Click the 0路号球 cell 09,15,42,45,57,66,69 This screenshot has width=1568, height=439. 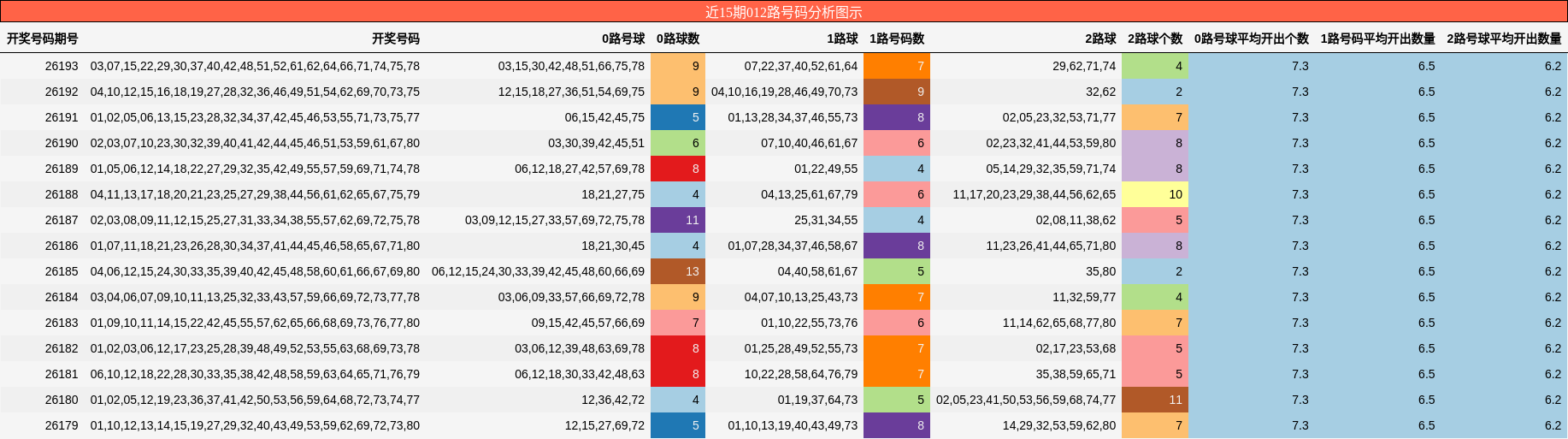click(x=588, y=323)
